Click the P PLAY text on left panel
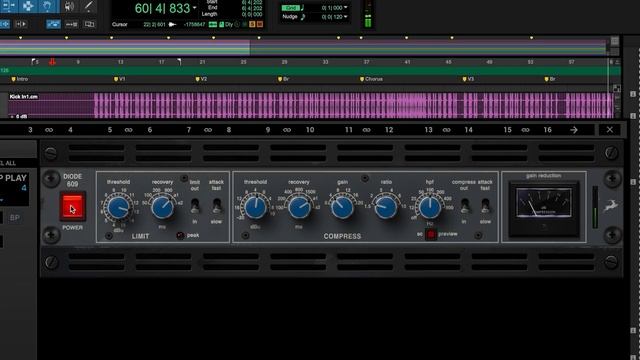The image size is (640, 360). click(13, 178)
